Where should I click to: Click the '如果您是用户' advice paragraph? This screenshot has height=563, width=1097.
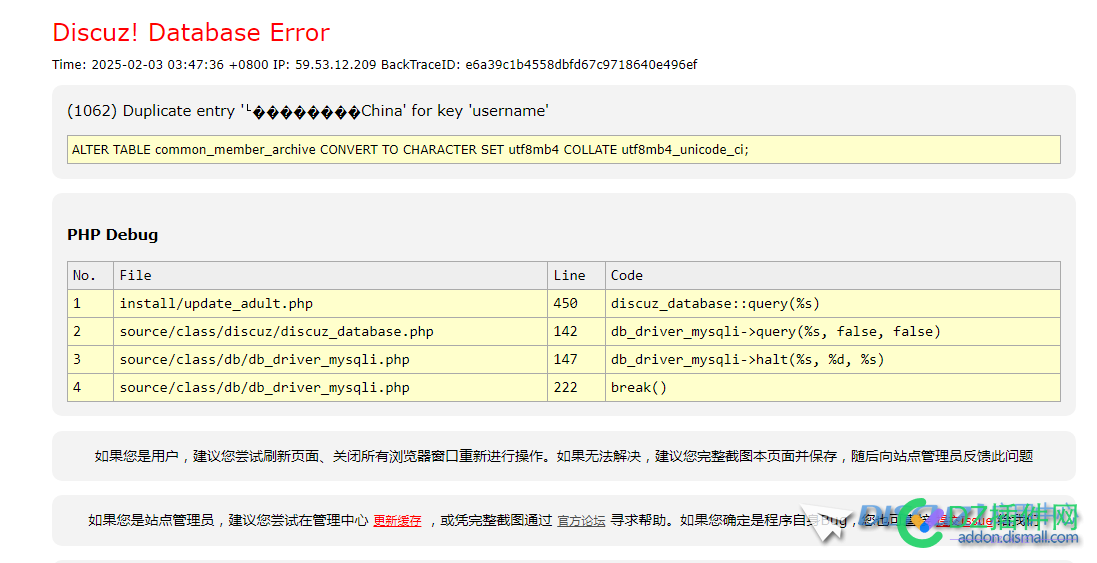[564, 456]
